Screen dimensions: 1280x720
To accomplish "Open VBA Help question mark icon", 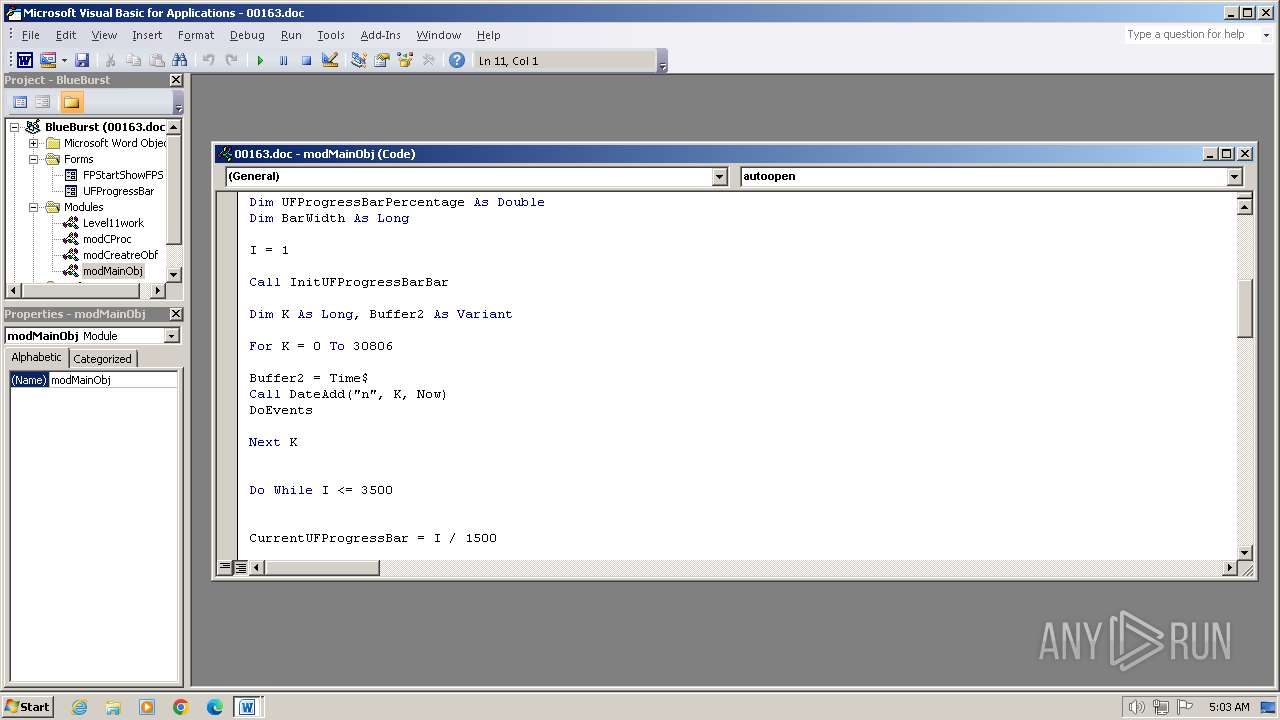I will click(x=457, y=61).
